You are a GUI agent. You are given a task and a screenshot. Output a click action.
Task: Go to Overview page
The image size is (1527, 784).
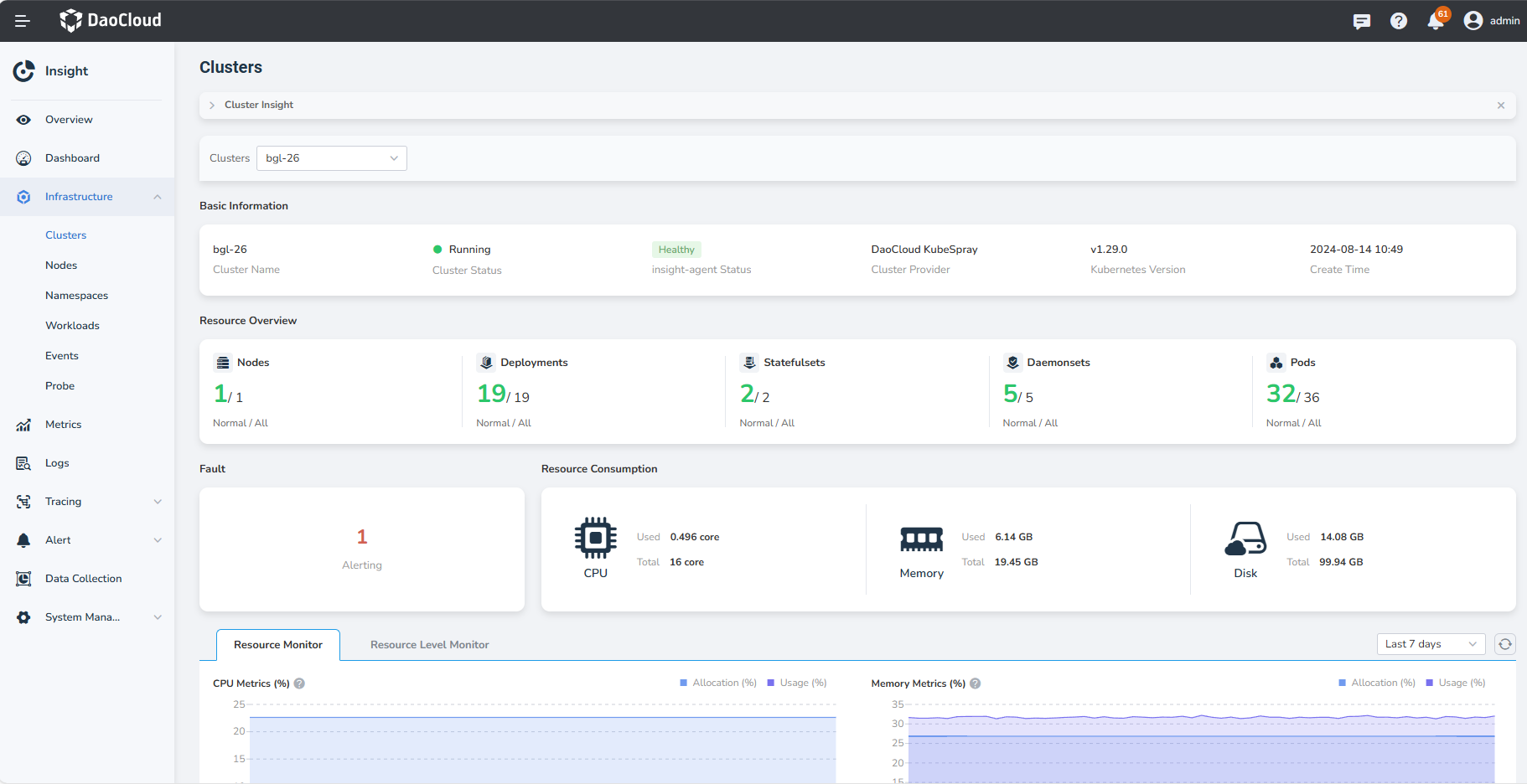(x=69, y=120)
